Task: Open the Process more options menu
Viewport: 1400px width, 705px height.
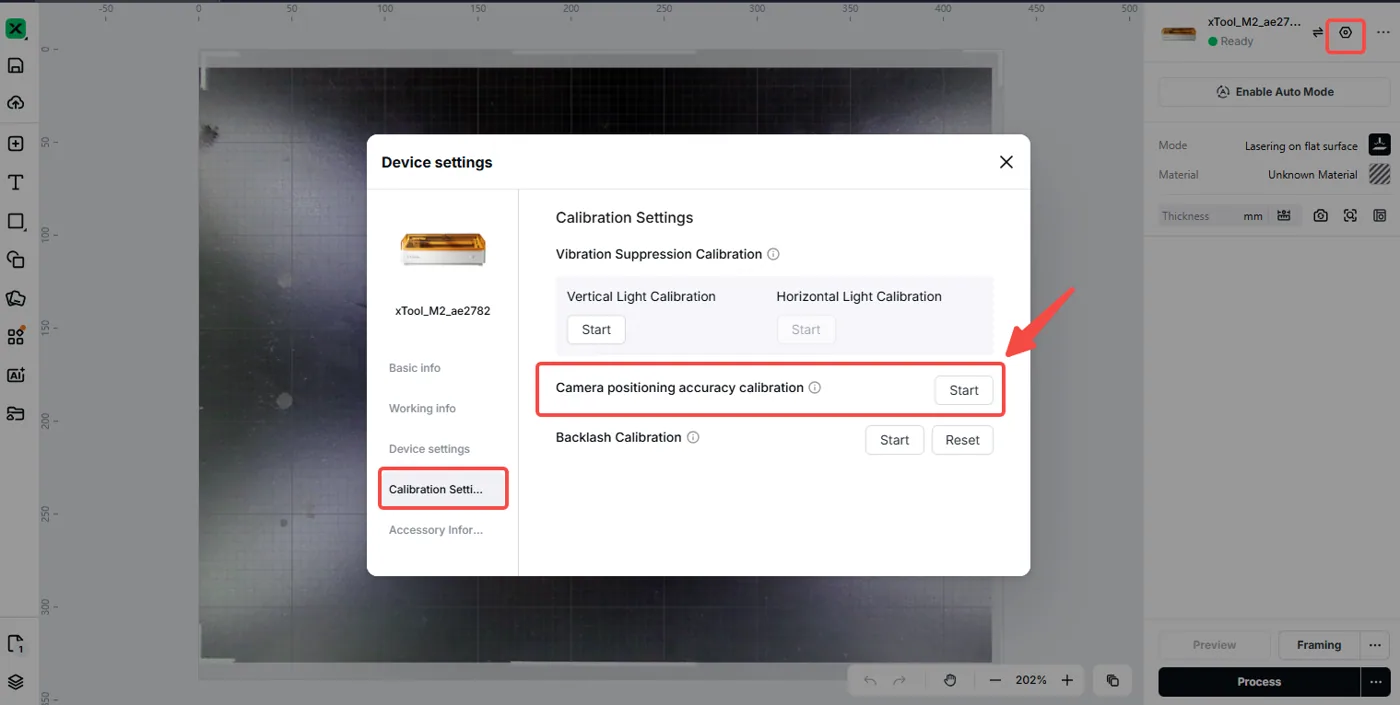Action: [1376, 682]
